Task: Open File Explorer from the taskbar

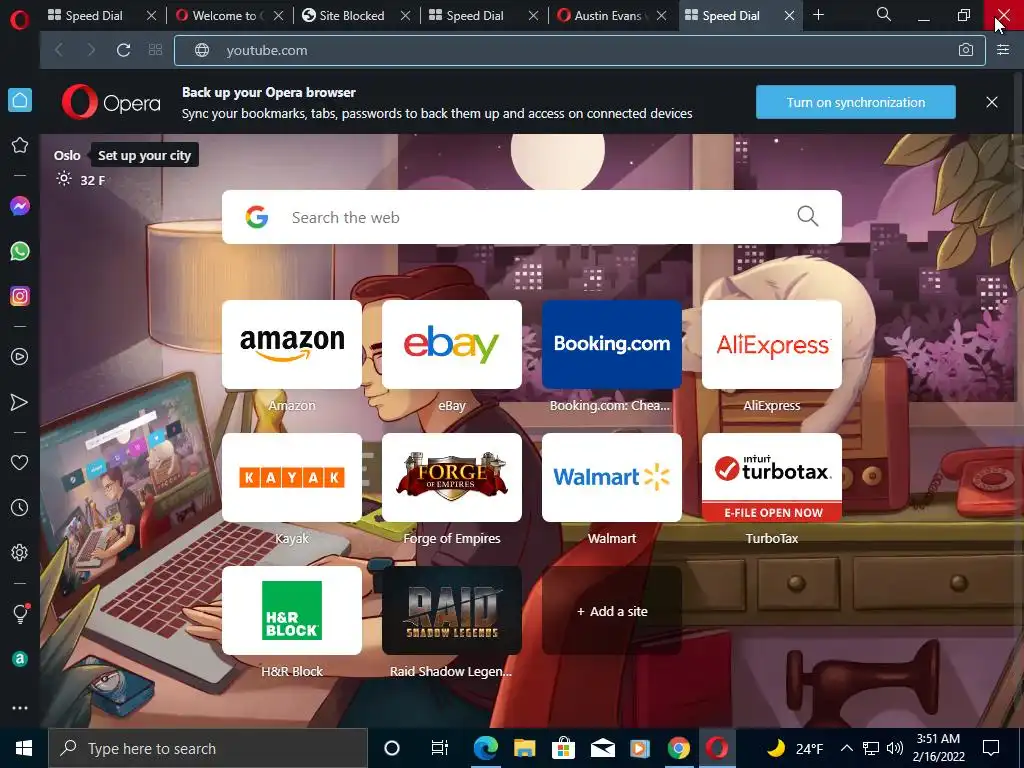Action: (524, 748)
